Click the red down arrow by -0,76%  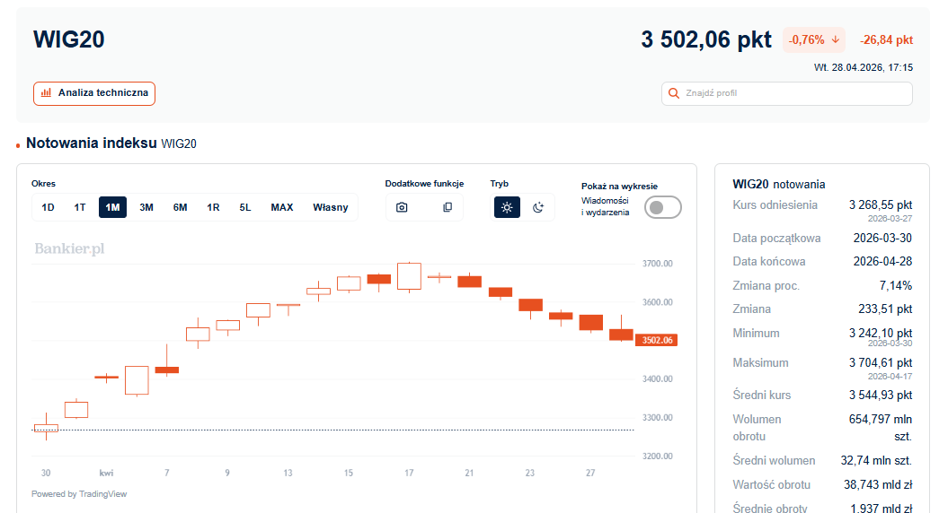(x=836, y=40)
